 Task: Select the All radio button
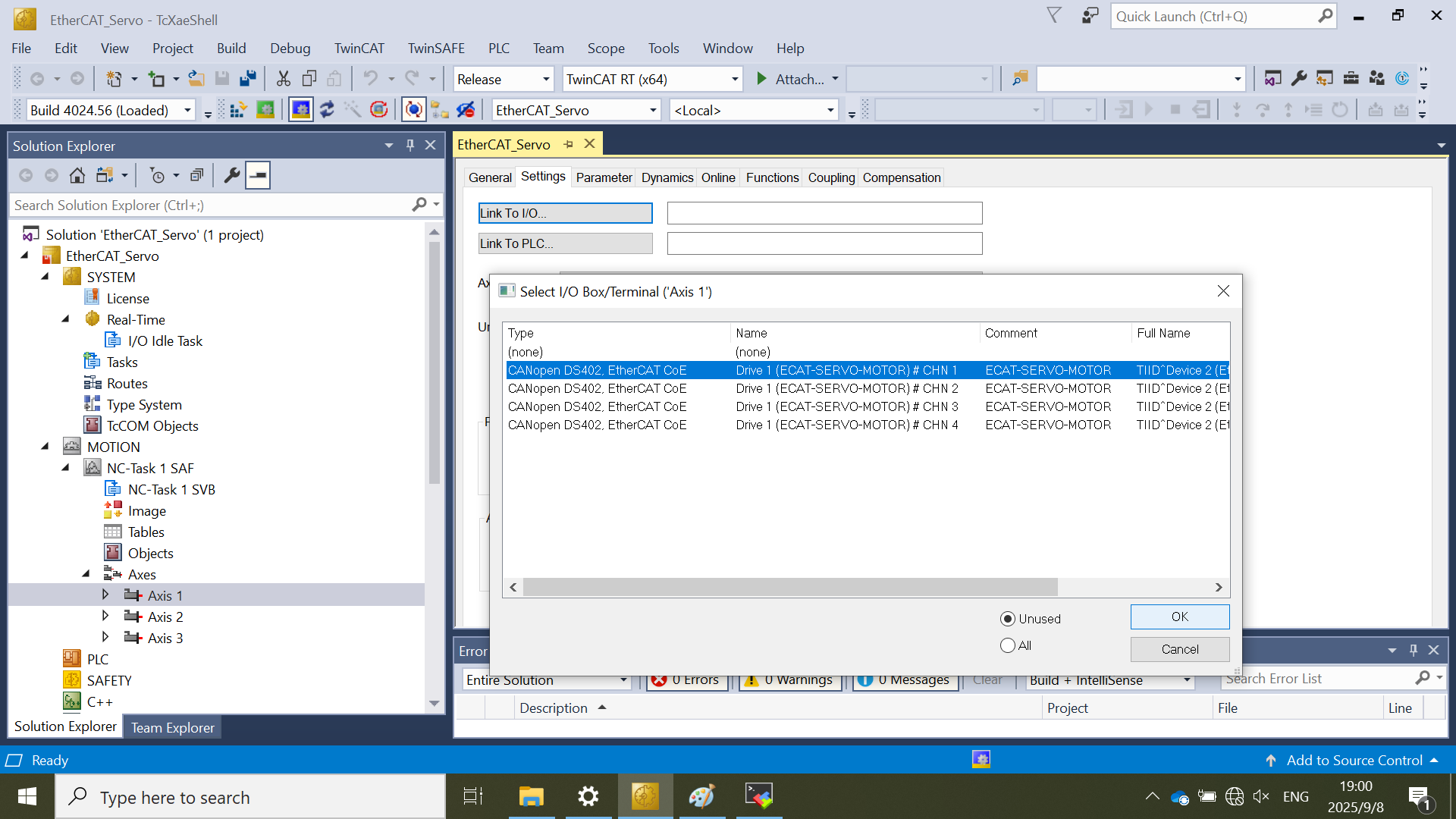[x=1008, y=645]
